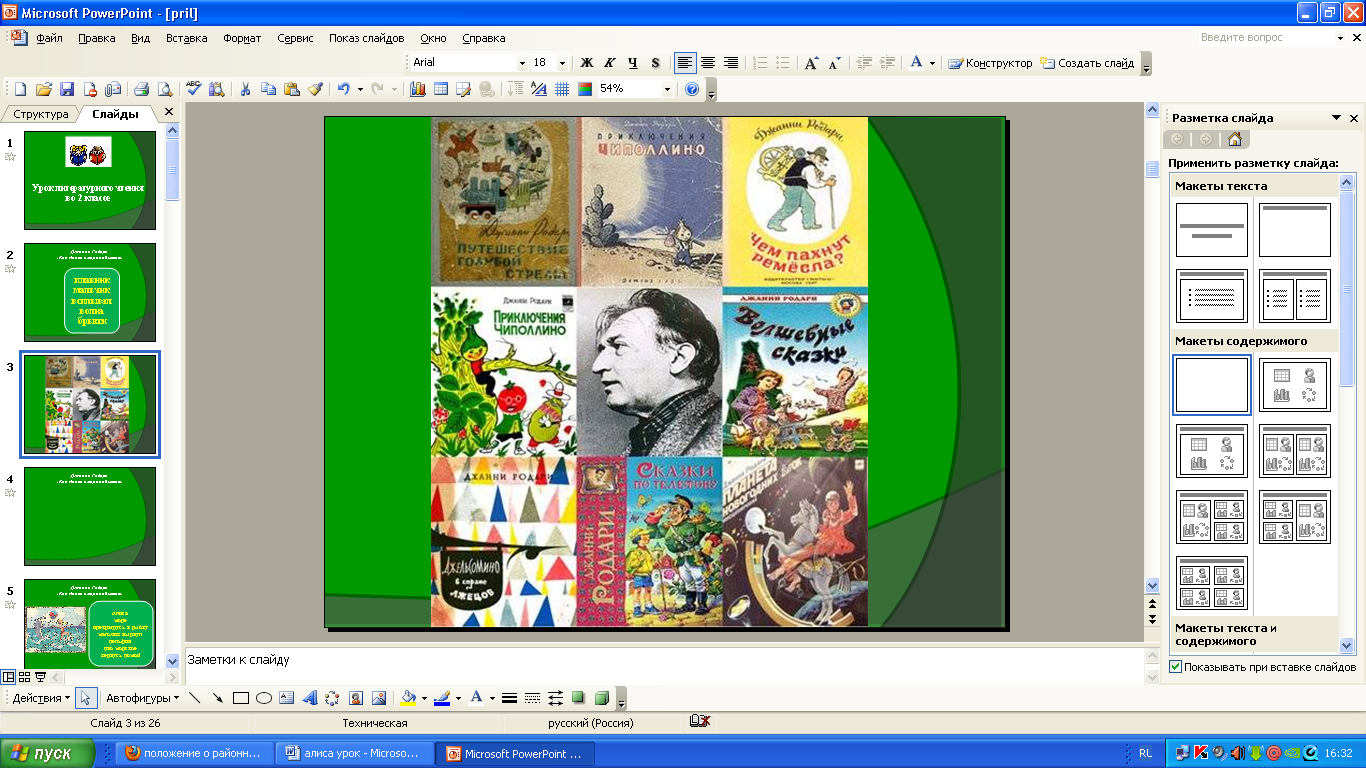Screen dimensions: 1366x768
Task: Toggle underline formatting (Ч)
Action: point(633,63)
